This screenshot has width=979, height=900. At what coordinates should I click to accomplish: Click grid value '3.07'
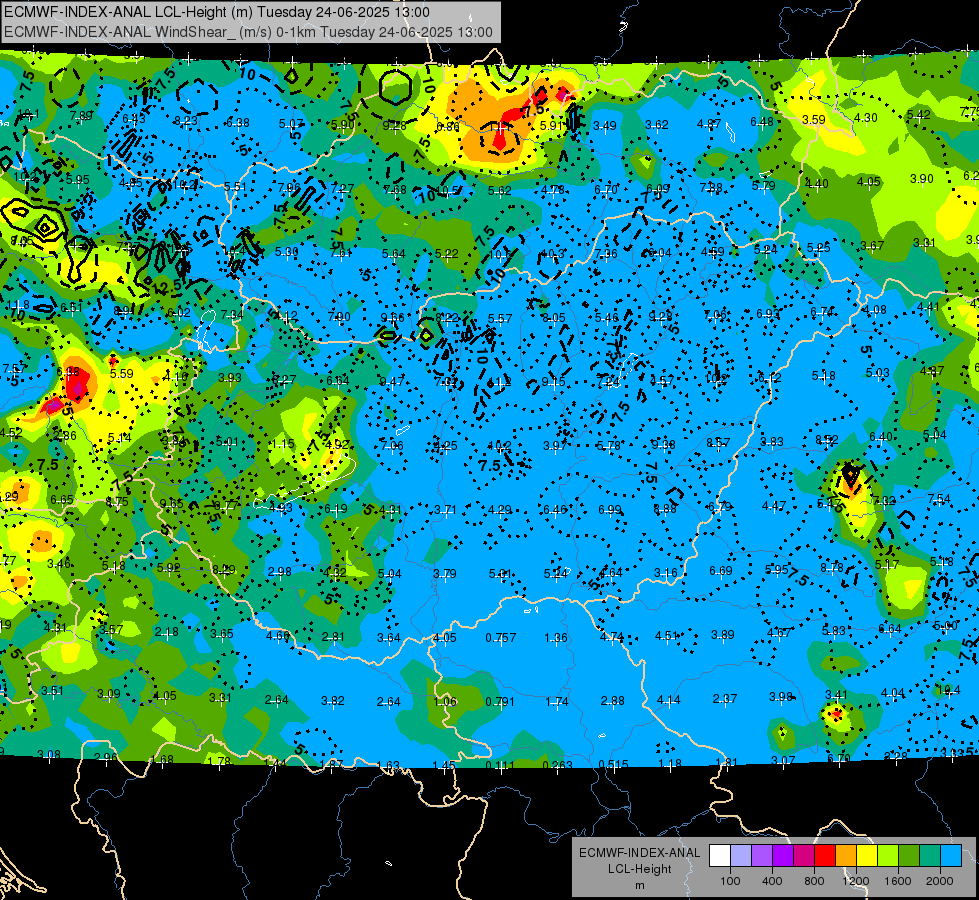(783, 760)
